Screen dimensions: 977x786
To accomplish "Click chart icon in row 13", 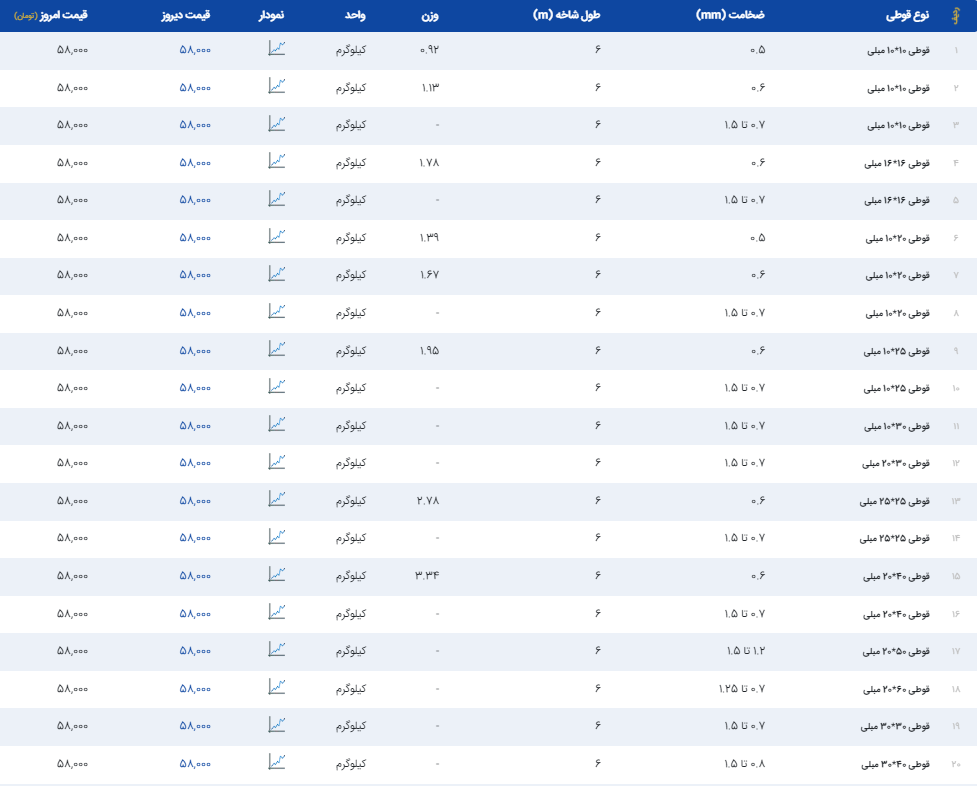I will click(277, 499).
